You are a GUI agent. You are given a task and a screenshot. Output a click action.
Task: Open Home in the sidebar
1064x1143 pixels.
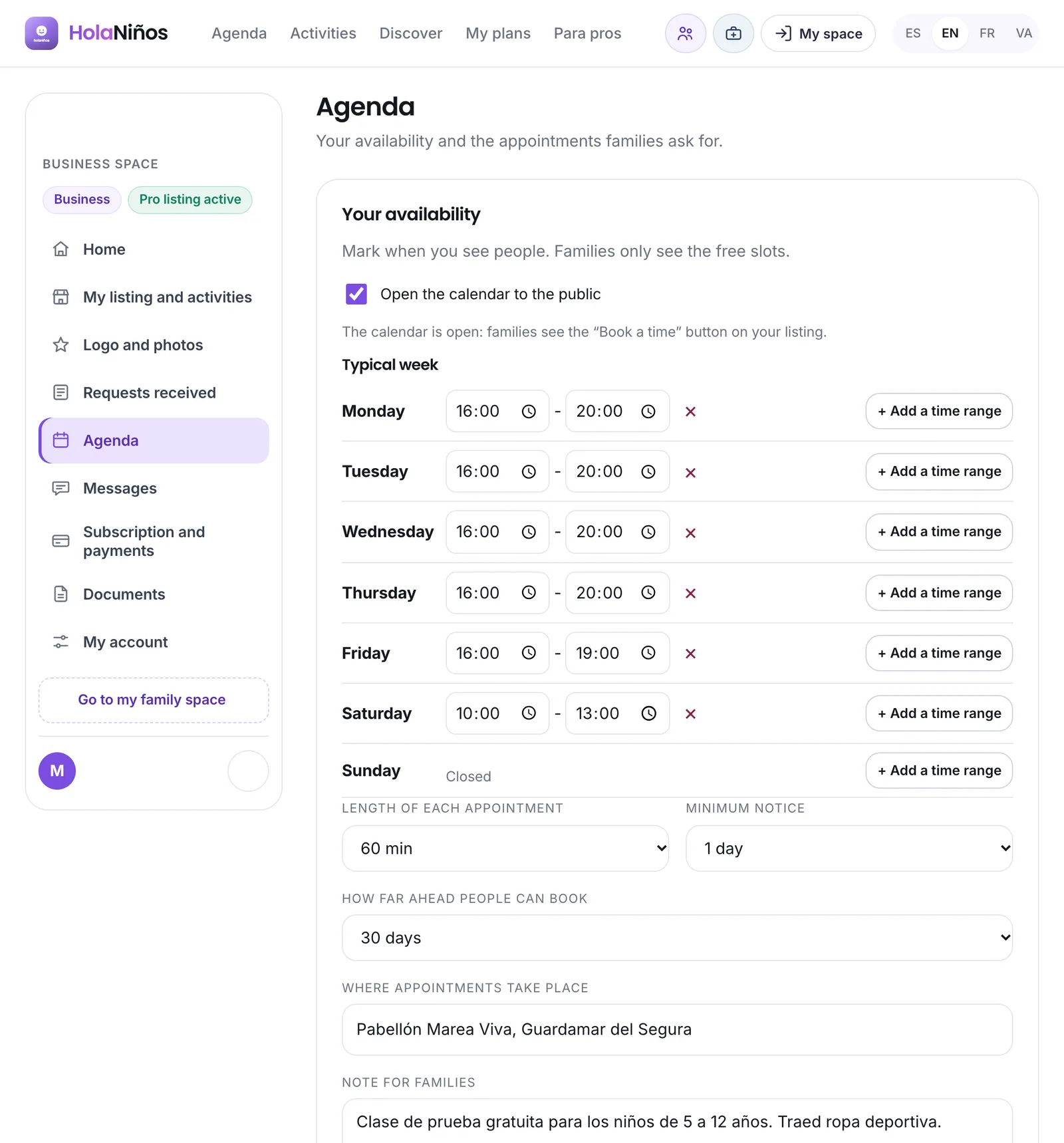[x=154, y=249]
